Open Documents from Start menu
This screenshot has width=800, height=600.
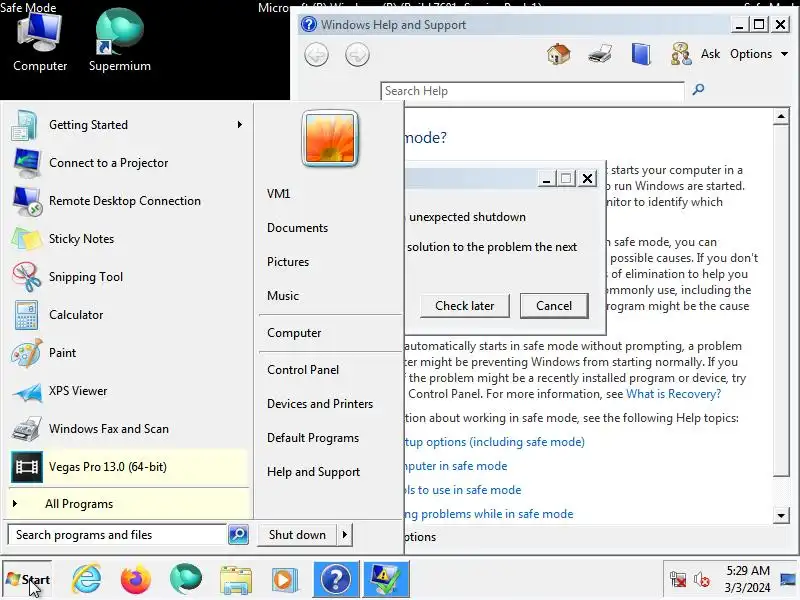coord(297,228)
